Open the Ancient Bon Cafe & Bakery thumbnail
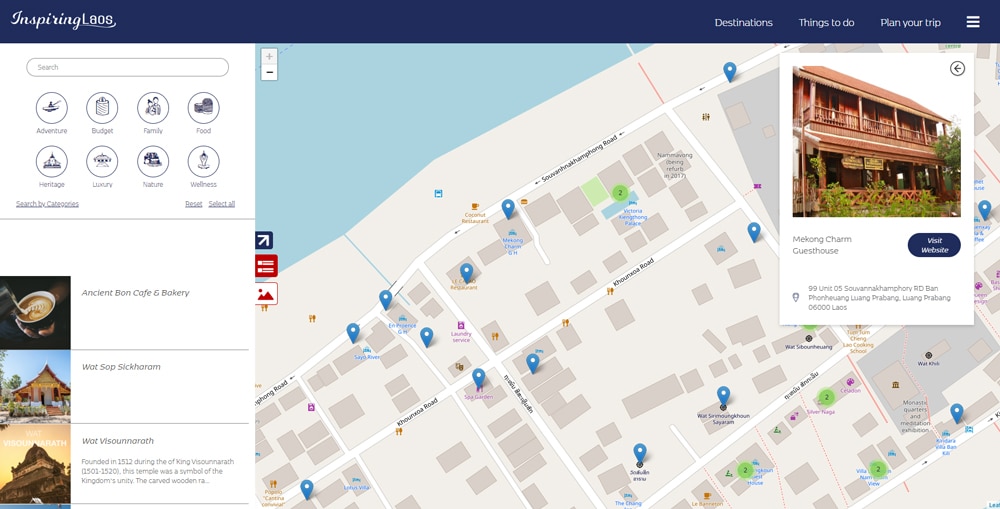 [35, 313]
